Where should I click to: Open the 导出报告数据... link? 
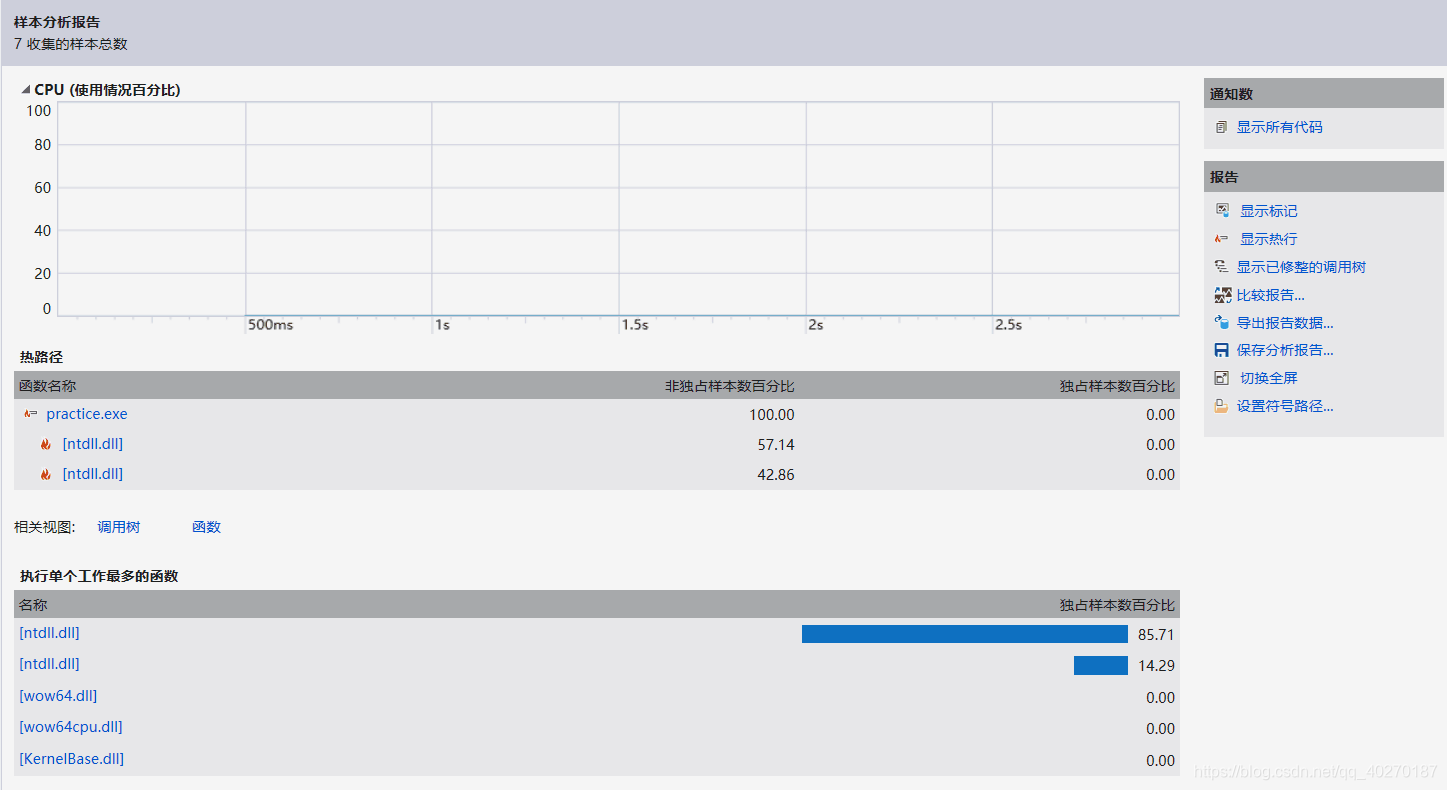1285,323
